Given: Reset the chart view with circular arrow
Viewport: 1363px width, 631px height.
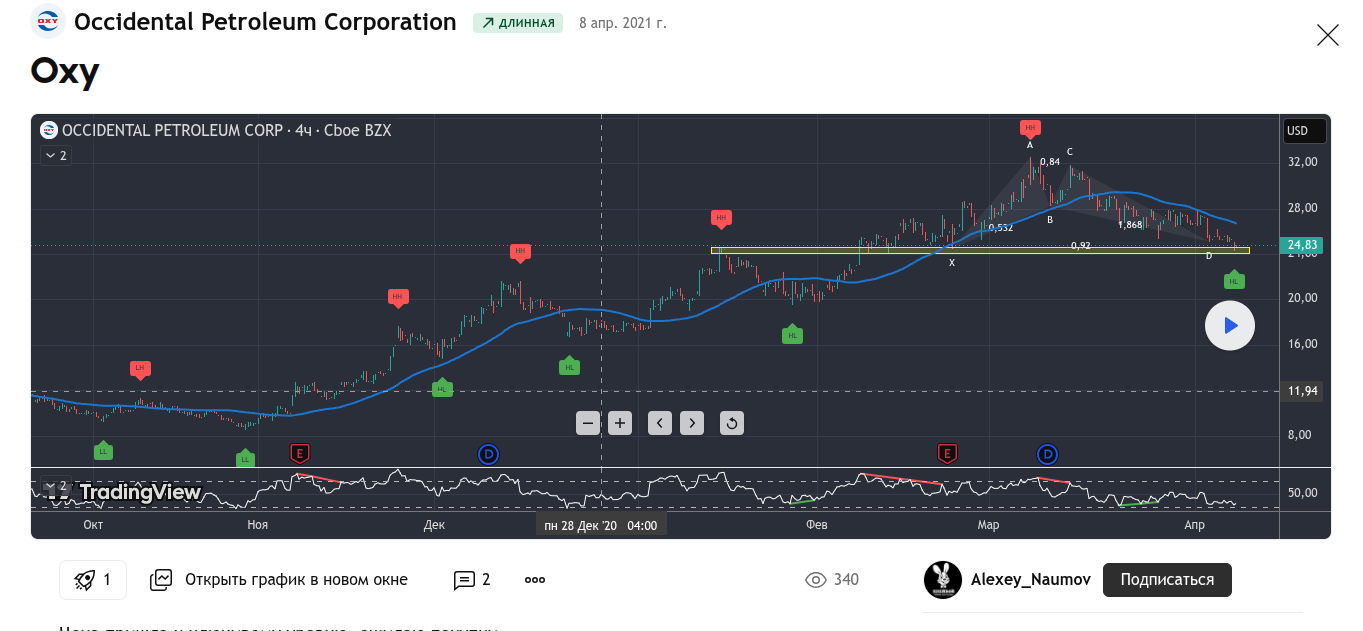Looking at the screenshot, I should 732,423.
